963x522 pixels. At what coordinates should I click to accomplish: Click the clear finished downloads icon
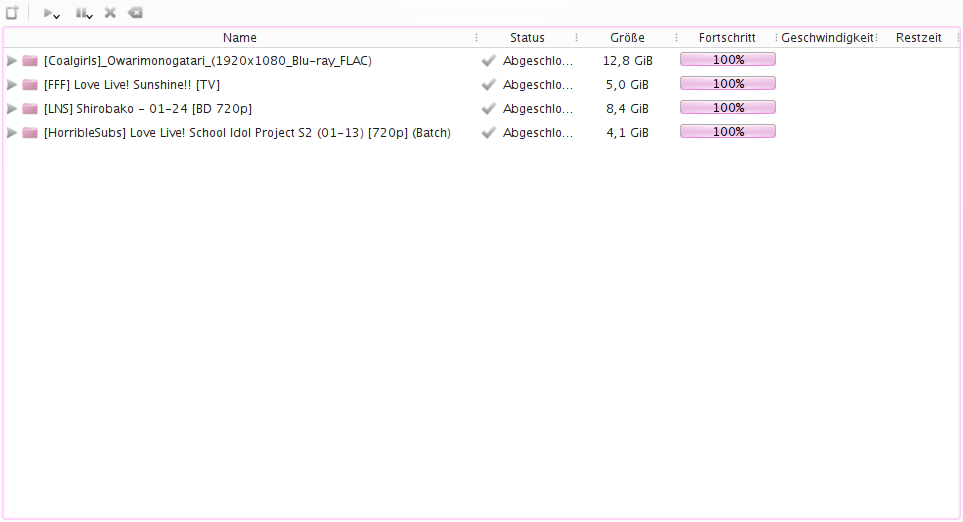(135, 13)
